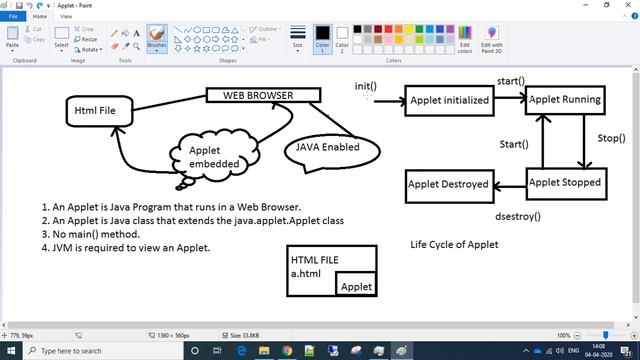
Task: Click the Paste clipboard icon
Action: (x=12, y=33)
